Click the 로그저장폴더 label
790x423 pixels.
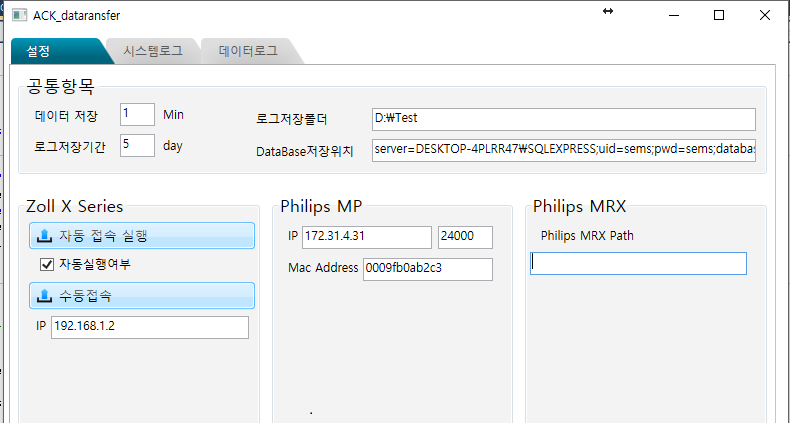292,120
